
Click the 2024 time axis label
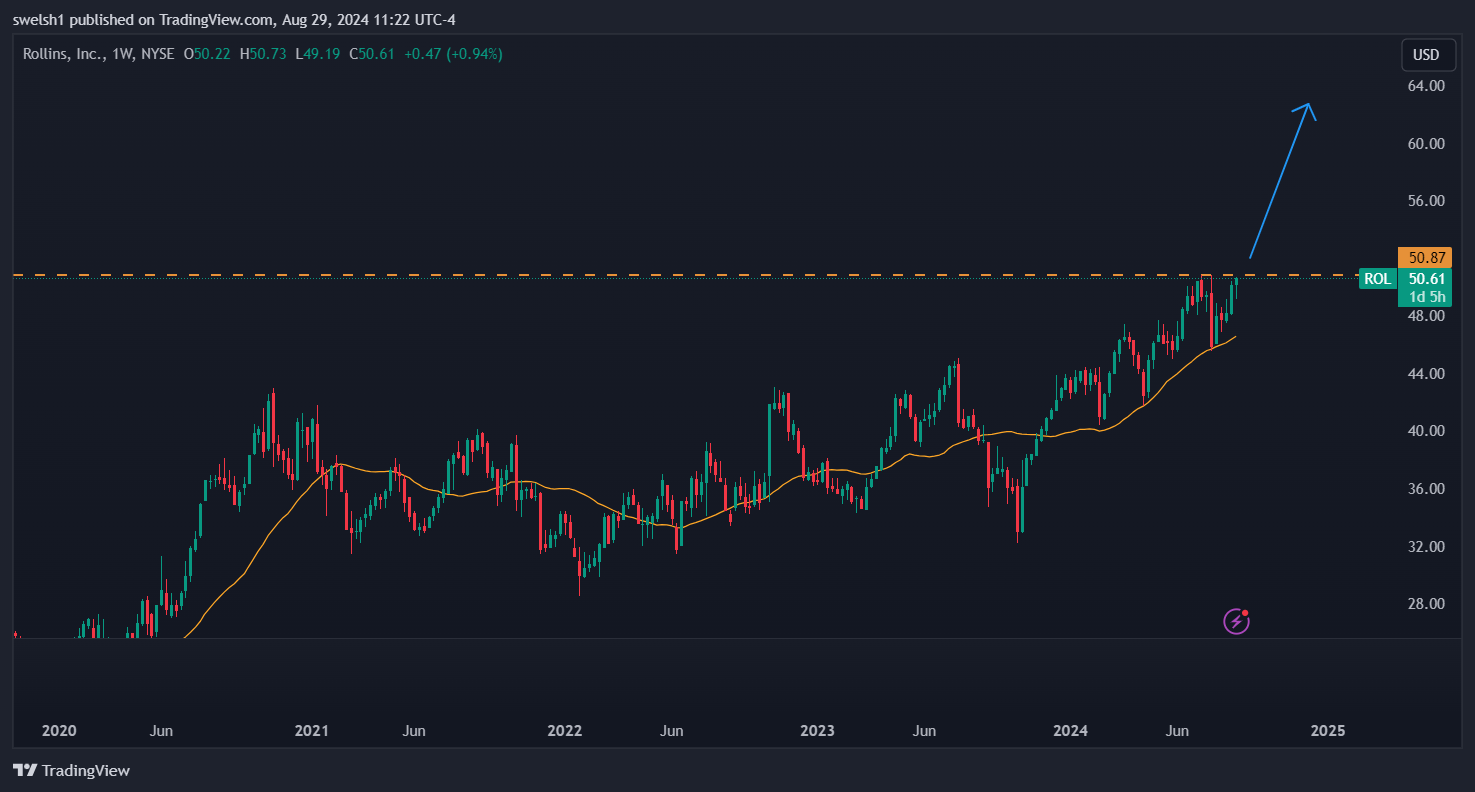click(1071, 731)
